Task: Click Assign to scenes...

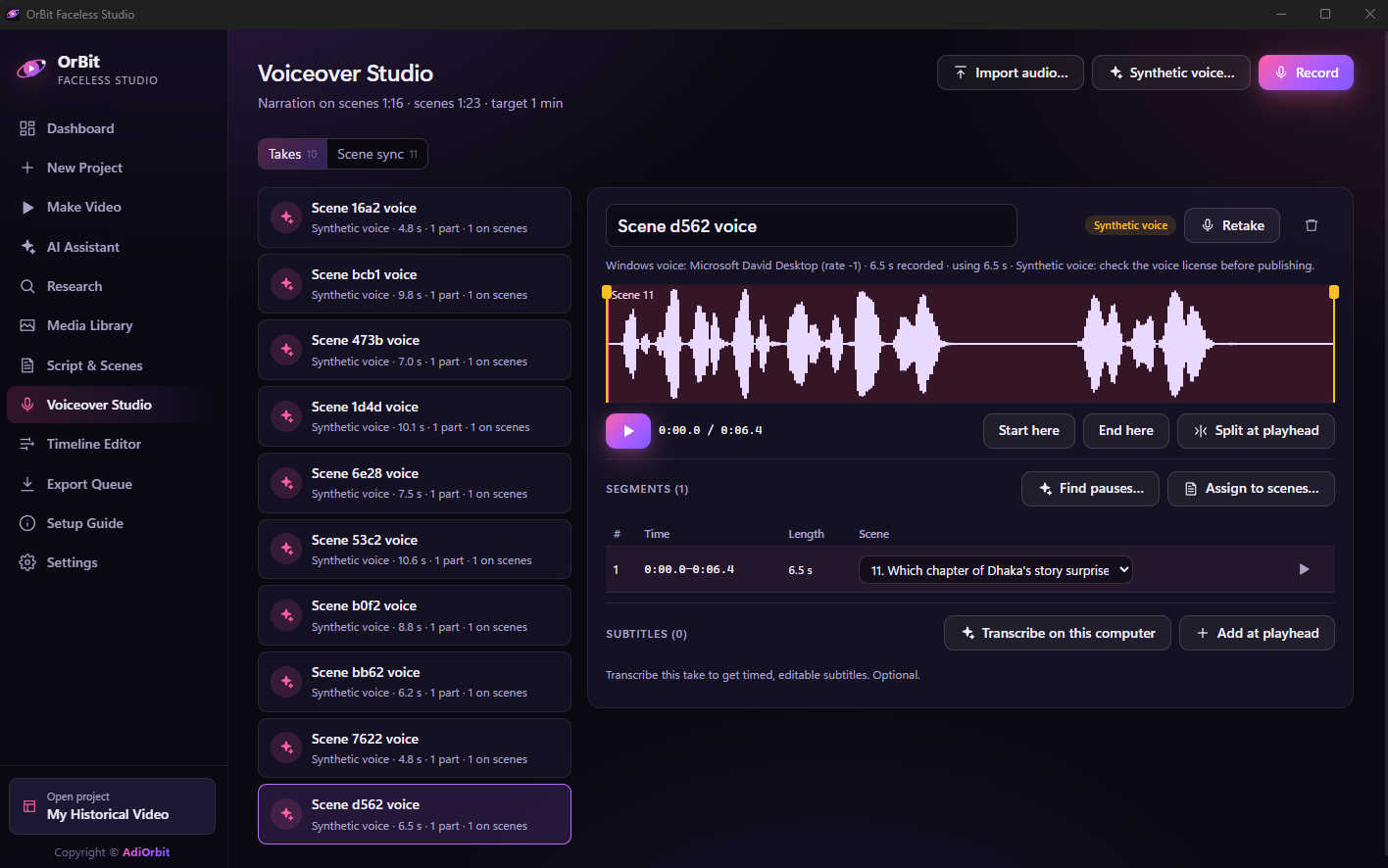Action: click(1251, 488)
